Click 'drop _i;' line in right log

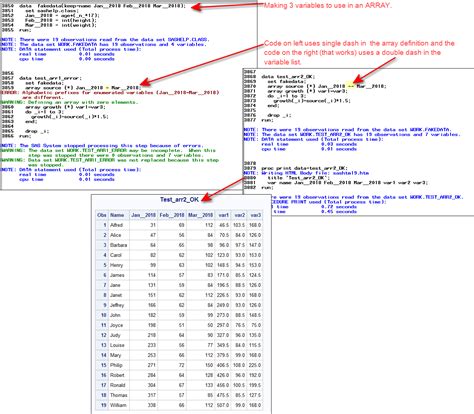(279, 115)
